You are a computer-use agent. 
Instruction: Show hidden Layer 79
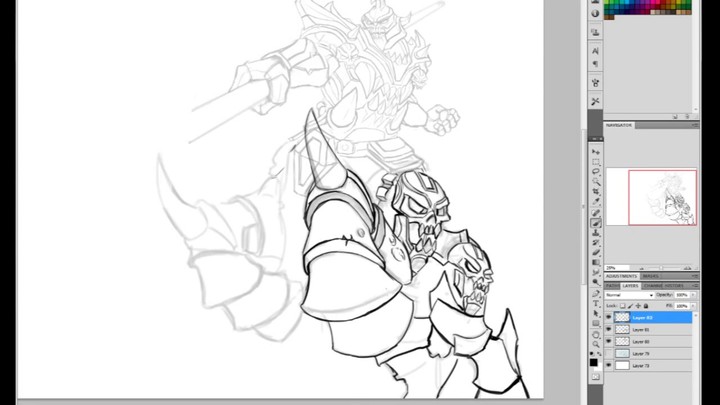coord(609,354)
